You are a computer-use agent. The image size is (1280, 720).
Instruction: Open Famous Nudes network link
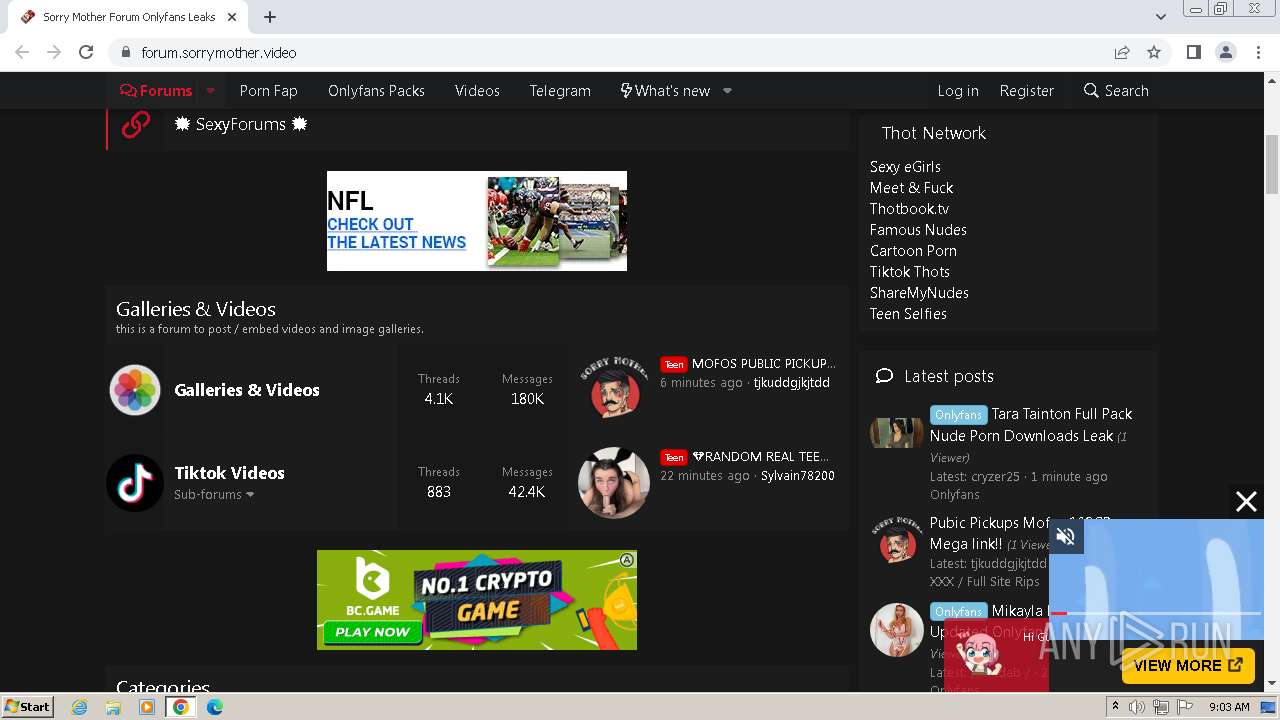(x=918, y=230)
